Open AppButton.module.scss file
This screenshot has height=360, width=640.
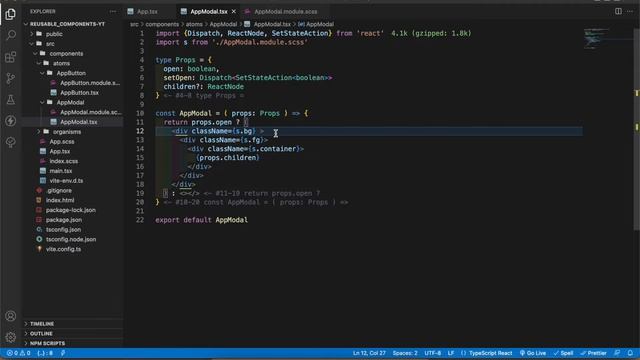tap(90, 83)
